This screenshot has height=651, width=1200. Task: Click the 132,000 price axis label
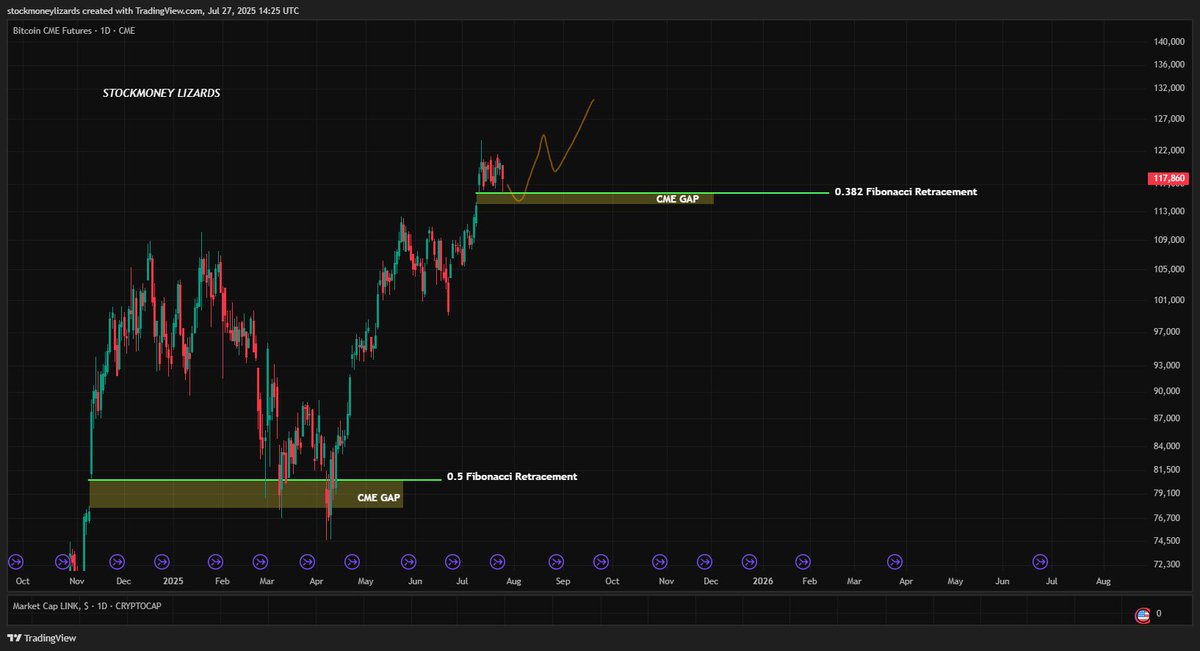pyautogui.click(x=1167, y=88)
